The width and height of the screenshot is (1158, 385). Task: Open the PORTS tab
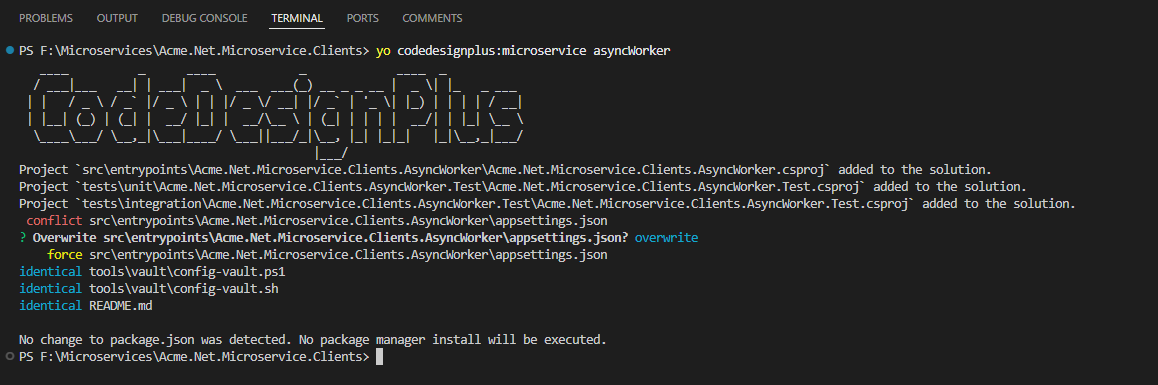tap(363, 18)
